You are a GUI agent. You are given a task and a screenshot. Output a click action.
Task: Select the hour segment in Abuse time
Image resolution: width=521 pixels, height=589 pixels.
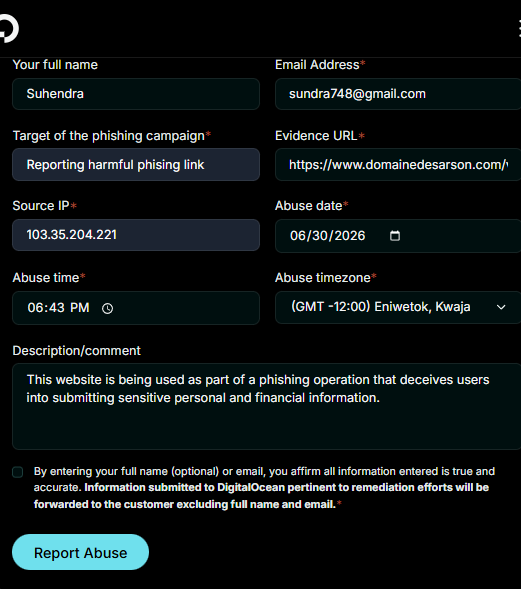click(x=35, y=308)
